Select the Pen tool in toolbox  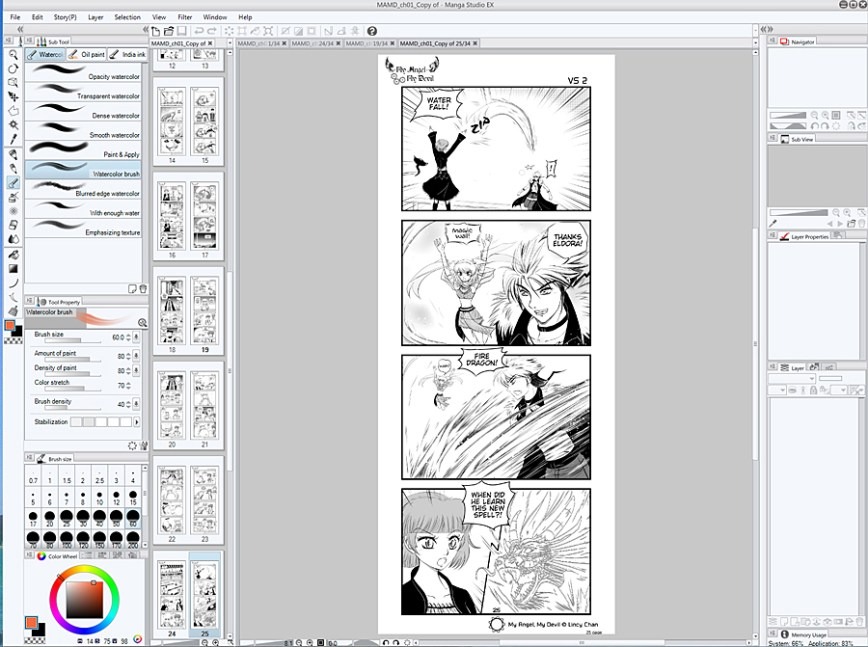13,154
